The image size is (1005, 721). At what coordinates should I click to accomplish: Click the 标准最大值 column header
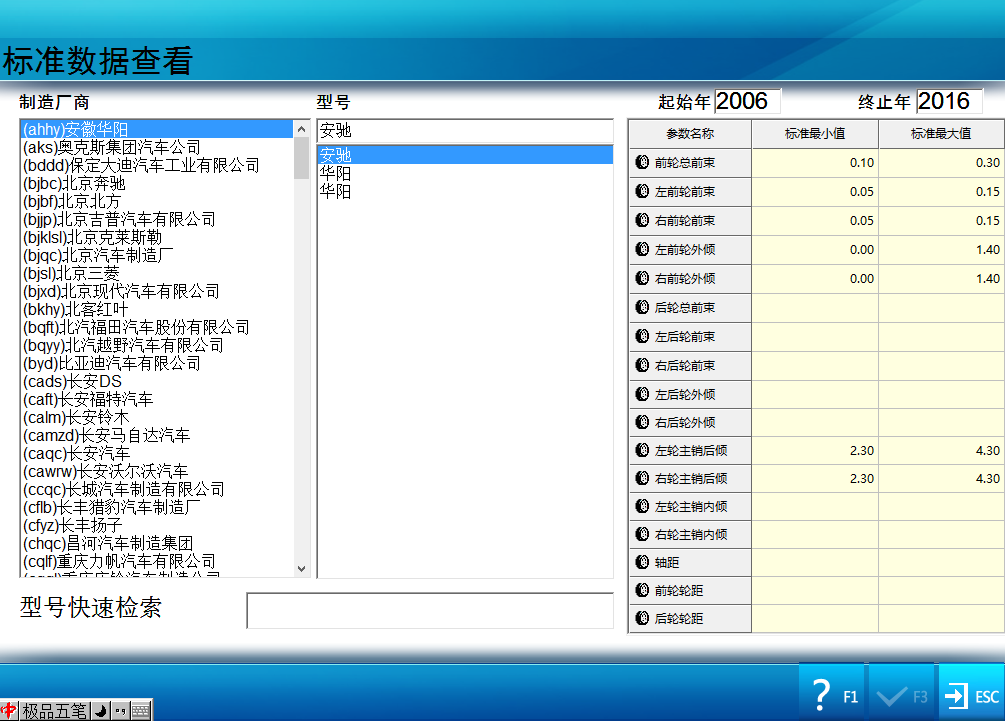coord(941,134)
